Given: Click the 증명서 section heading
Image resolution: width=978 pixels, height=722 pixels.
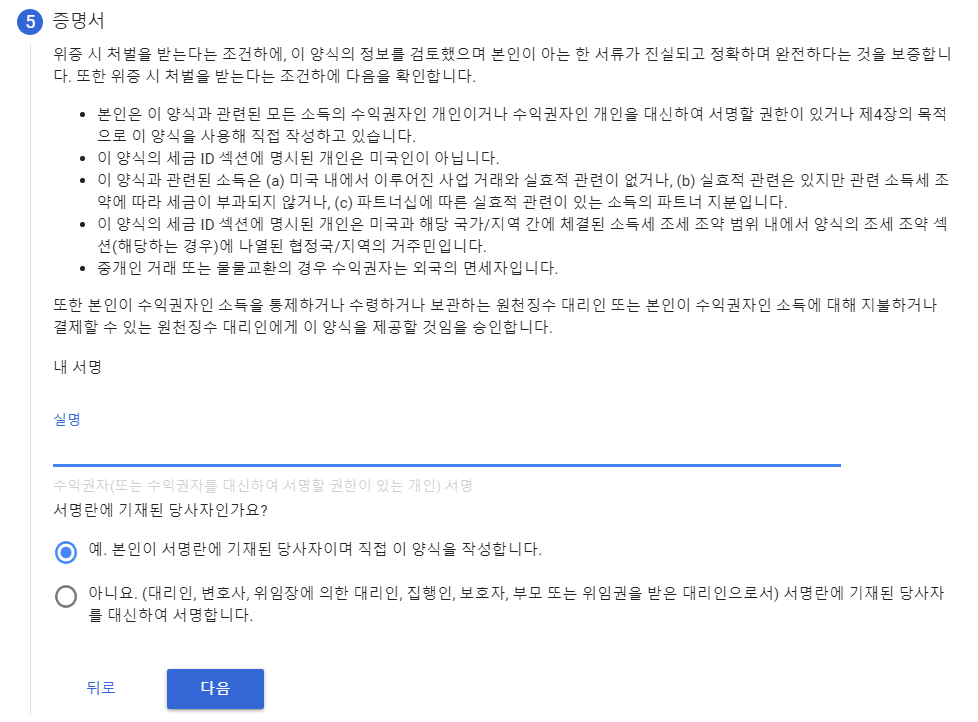Looking at the screenshot, I should tap(79, 21).
